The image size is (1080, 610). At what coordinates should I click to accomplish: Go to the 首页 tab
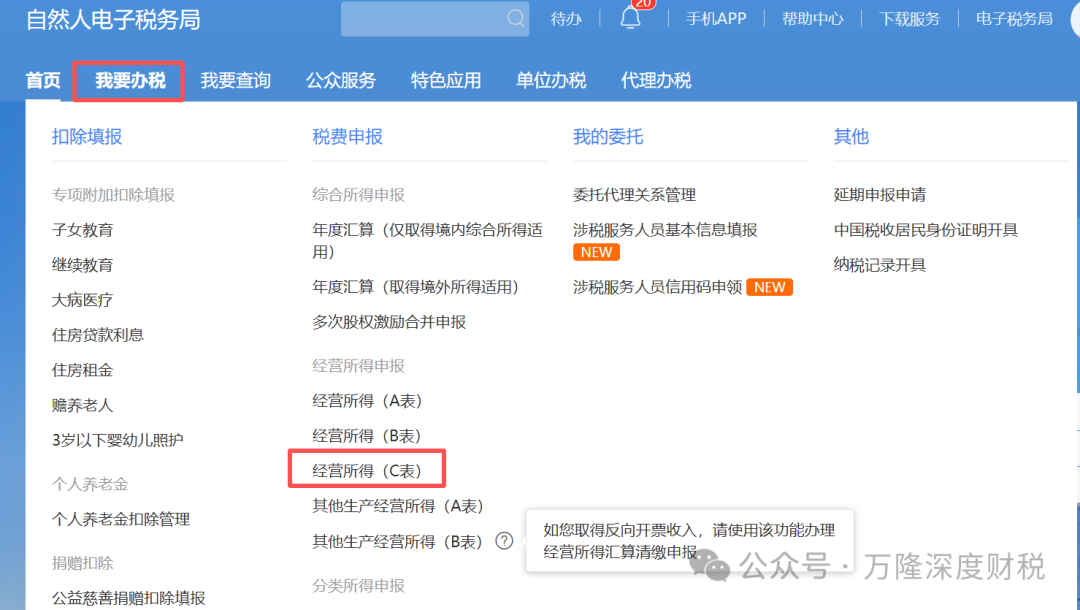point(43,80)
